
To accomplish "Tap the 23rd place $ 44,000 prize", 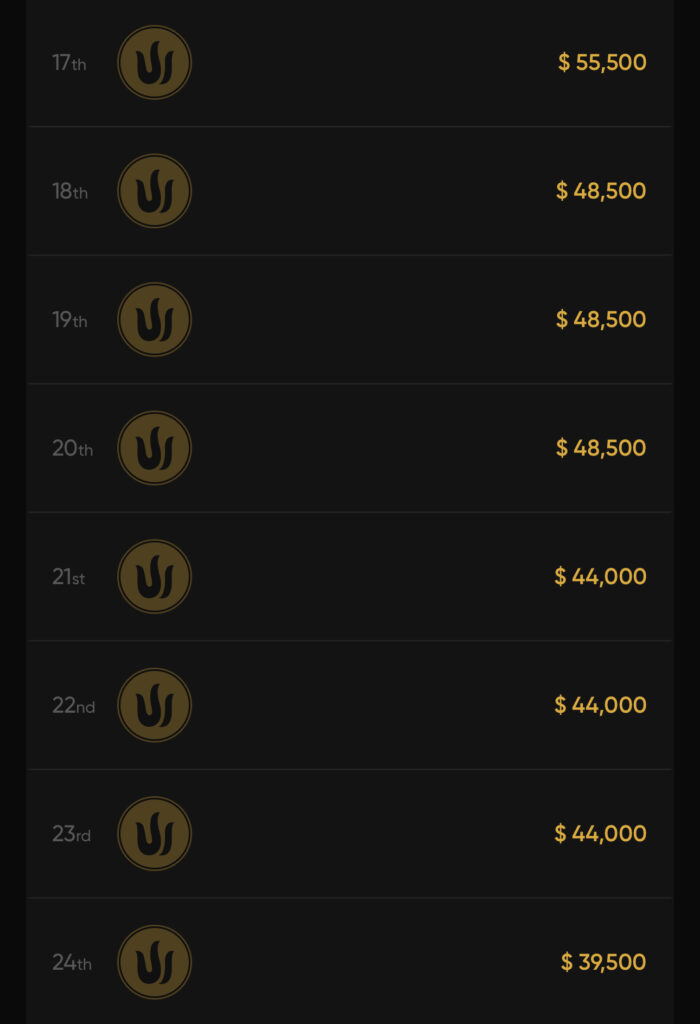I will click(600, 834).
